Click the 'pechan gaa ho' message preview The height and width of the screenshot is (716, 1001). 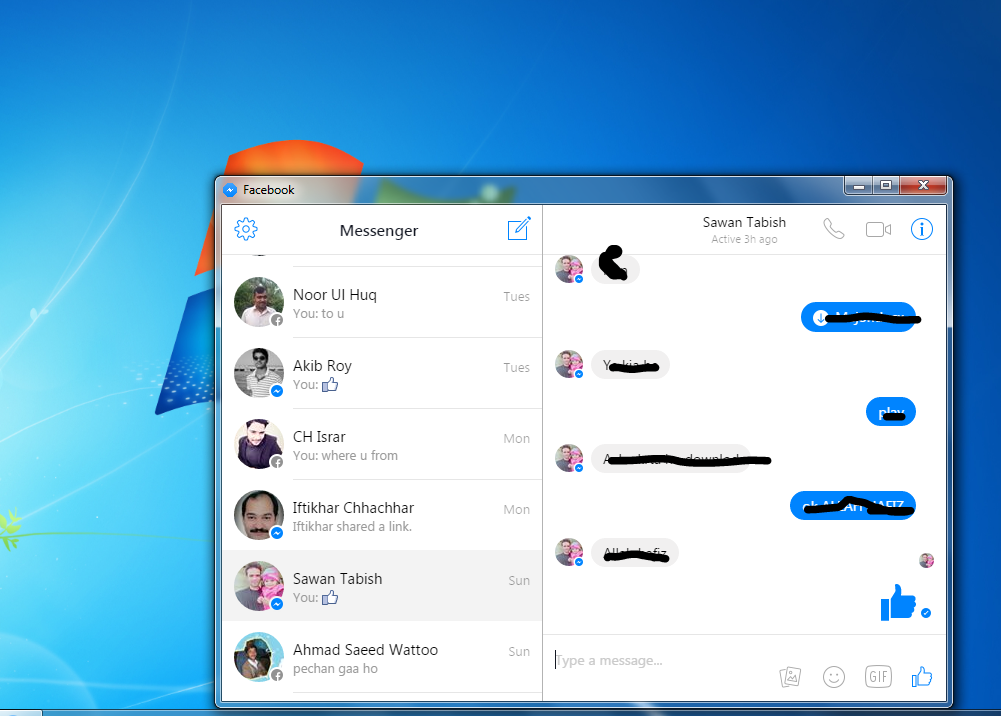coord(335,669)
